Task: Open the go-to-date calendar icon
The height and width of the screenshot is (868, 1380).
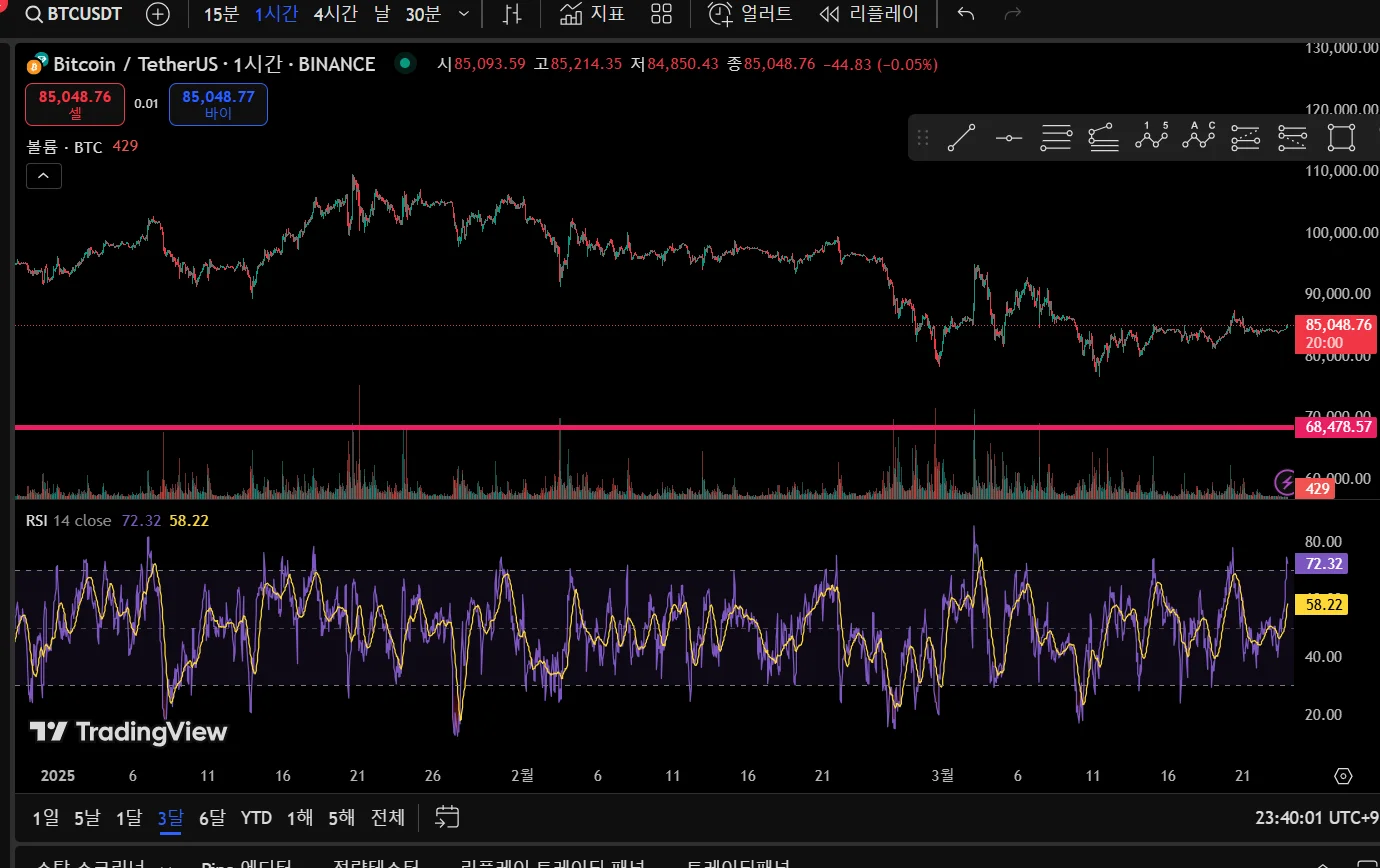Action: [x=447, y=817]
